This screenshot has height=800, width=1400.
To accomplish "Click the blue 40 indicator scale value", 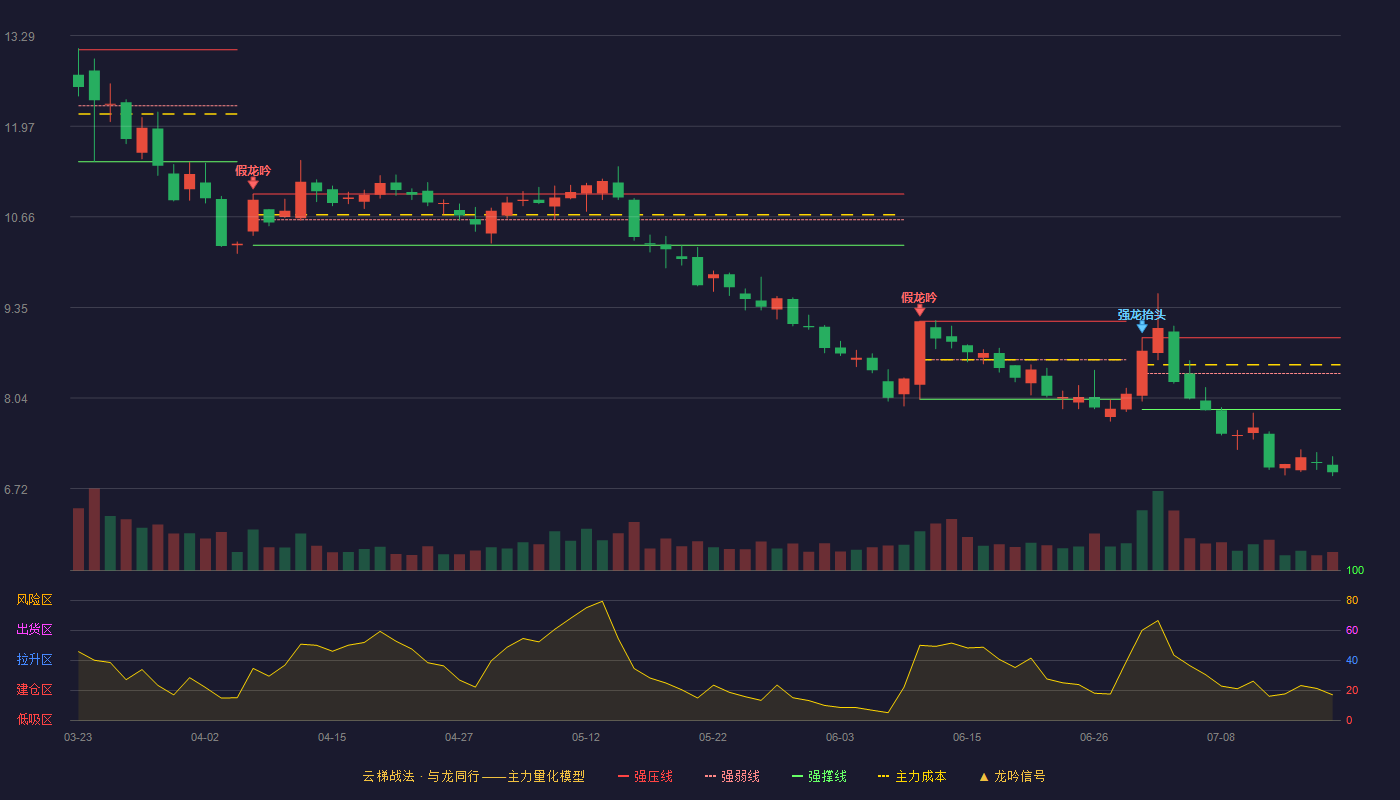I will 1352,660.
